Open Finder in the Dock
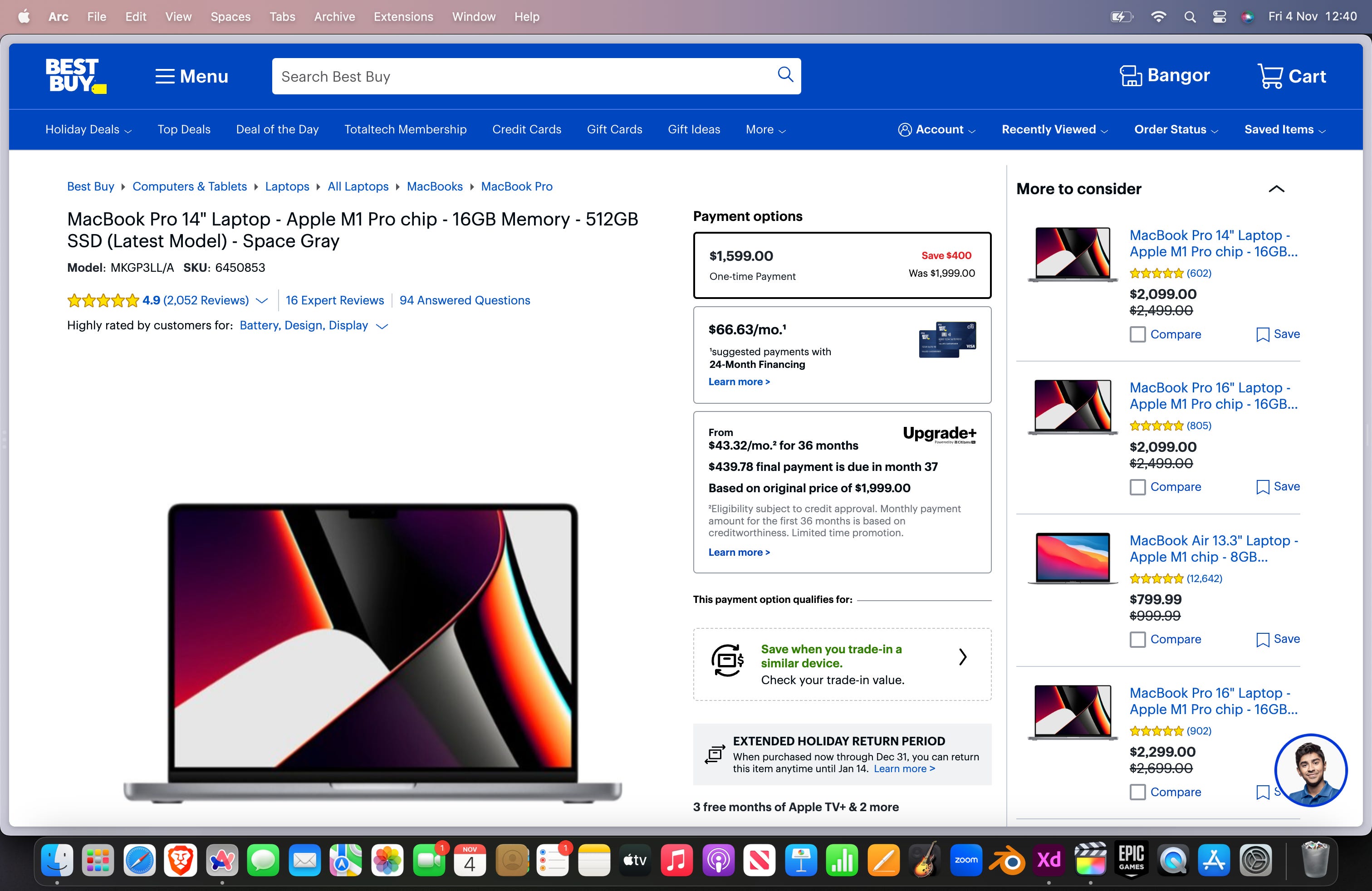This screenshot has height=891, width=1372. [x=57, y=861]
